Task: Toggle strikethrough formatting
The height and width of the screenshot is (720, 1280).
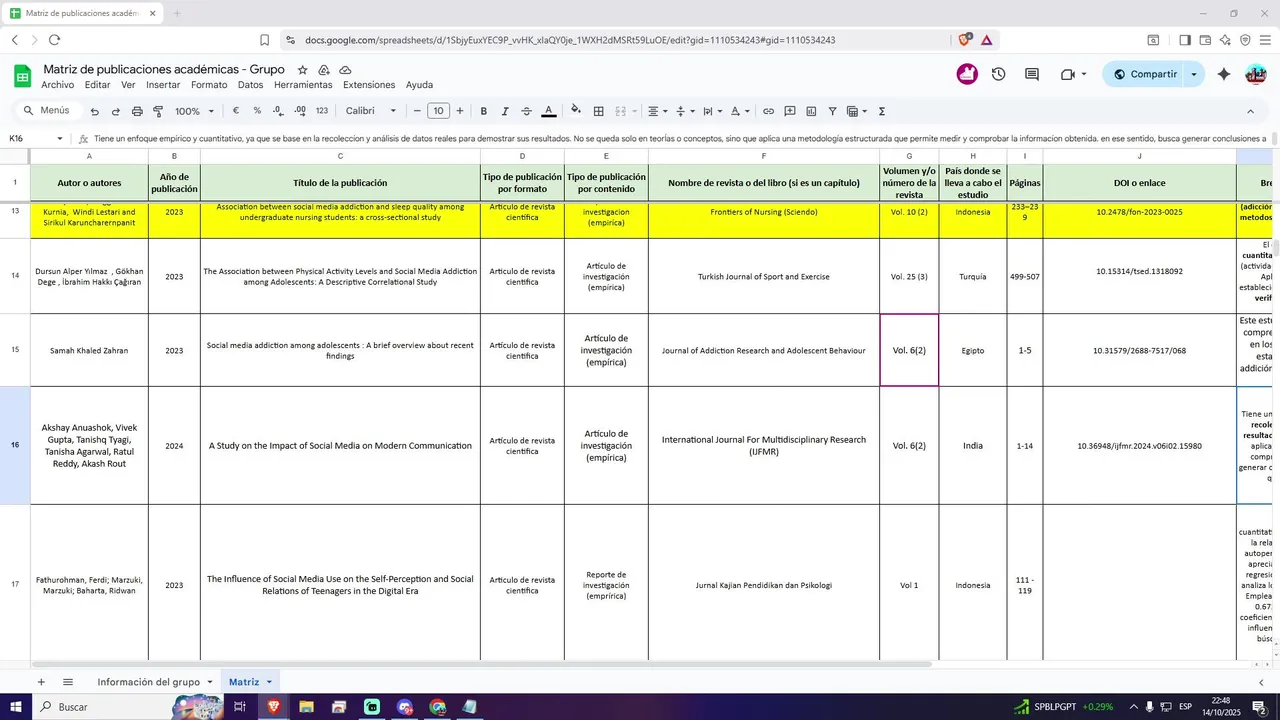Action: (526, 111)
